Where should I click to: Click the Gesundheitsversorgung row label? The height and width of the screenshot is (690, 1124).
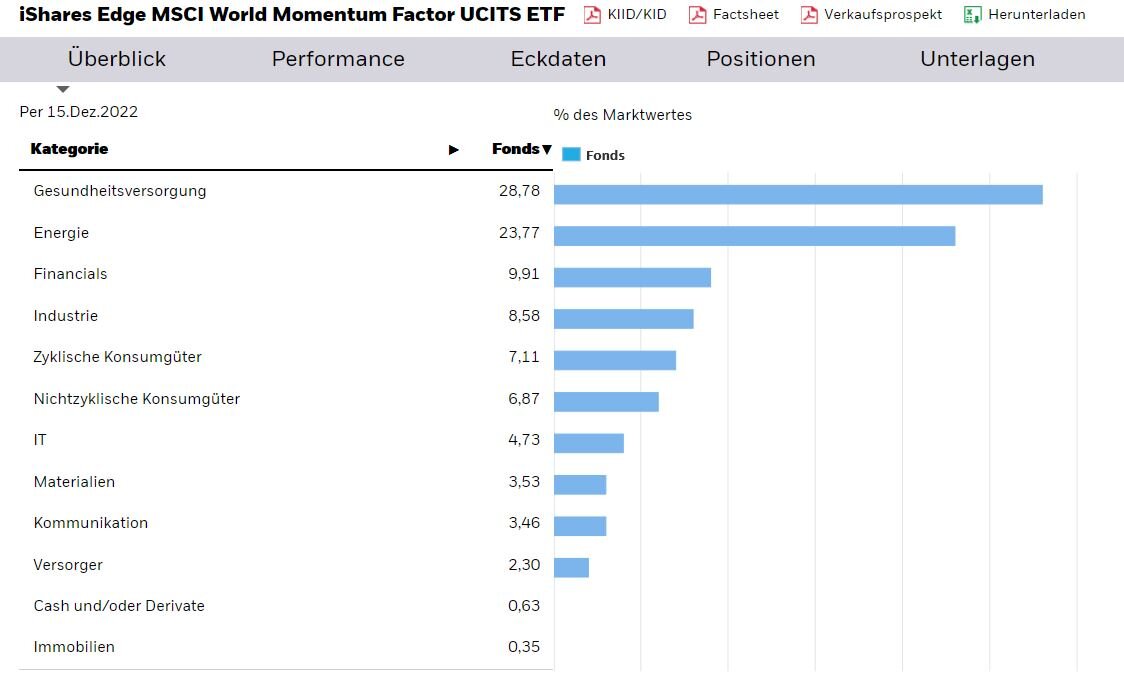pos(120,191)
